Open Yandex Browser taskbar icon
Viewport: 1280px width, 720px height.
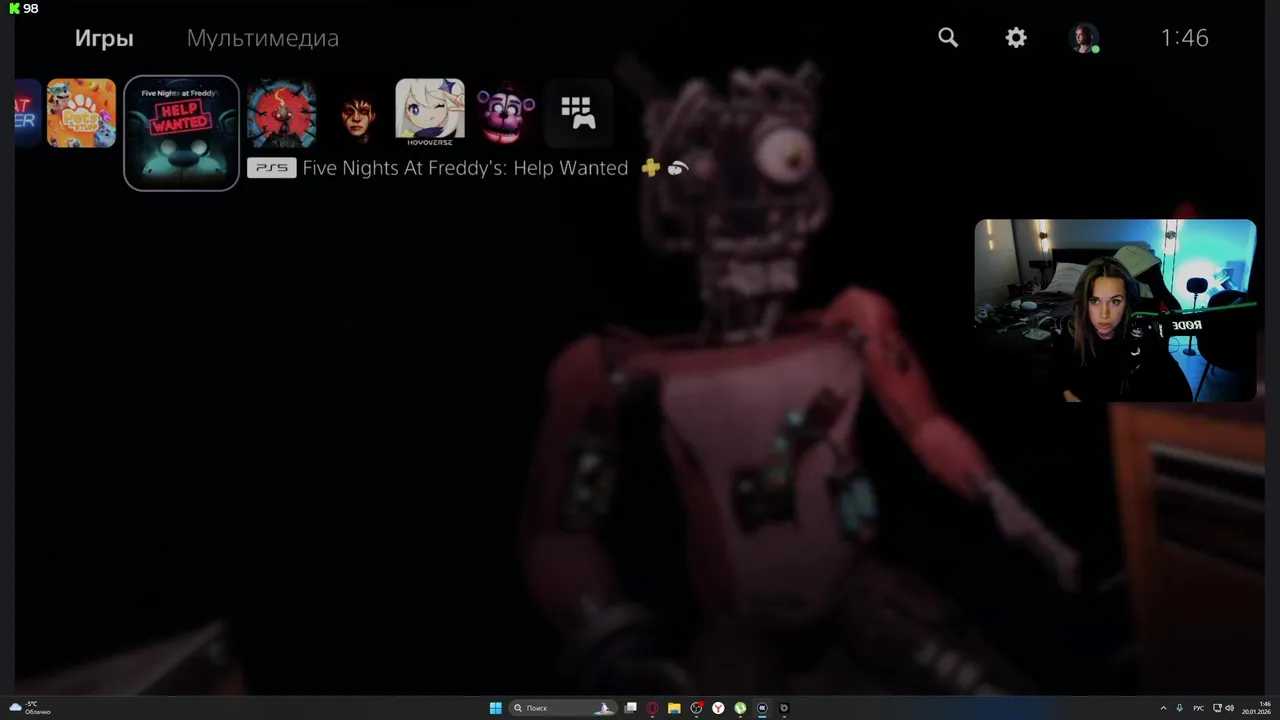(x=718, y=708)
